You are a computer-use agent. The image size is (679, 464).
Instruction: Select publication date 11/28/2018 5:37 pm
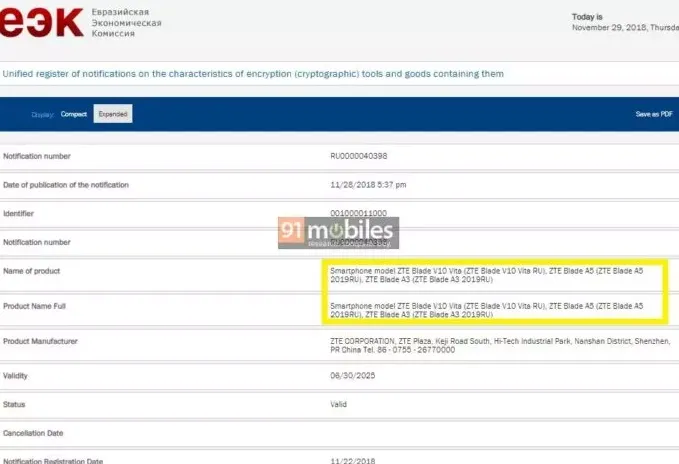click(x=368, y=185)
